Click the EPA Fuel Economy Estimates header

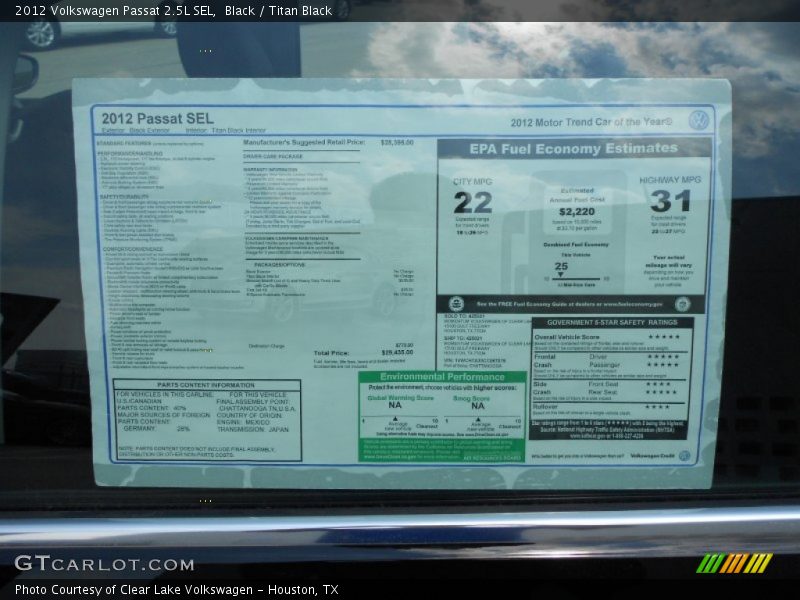tap(573, 148)
